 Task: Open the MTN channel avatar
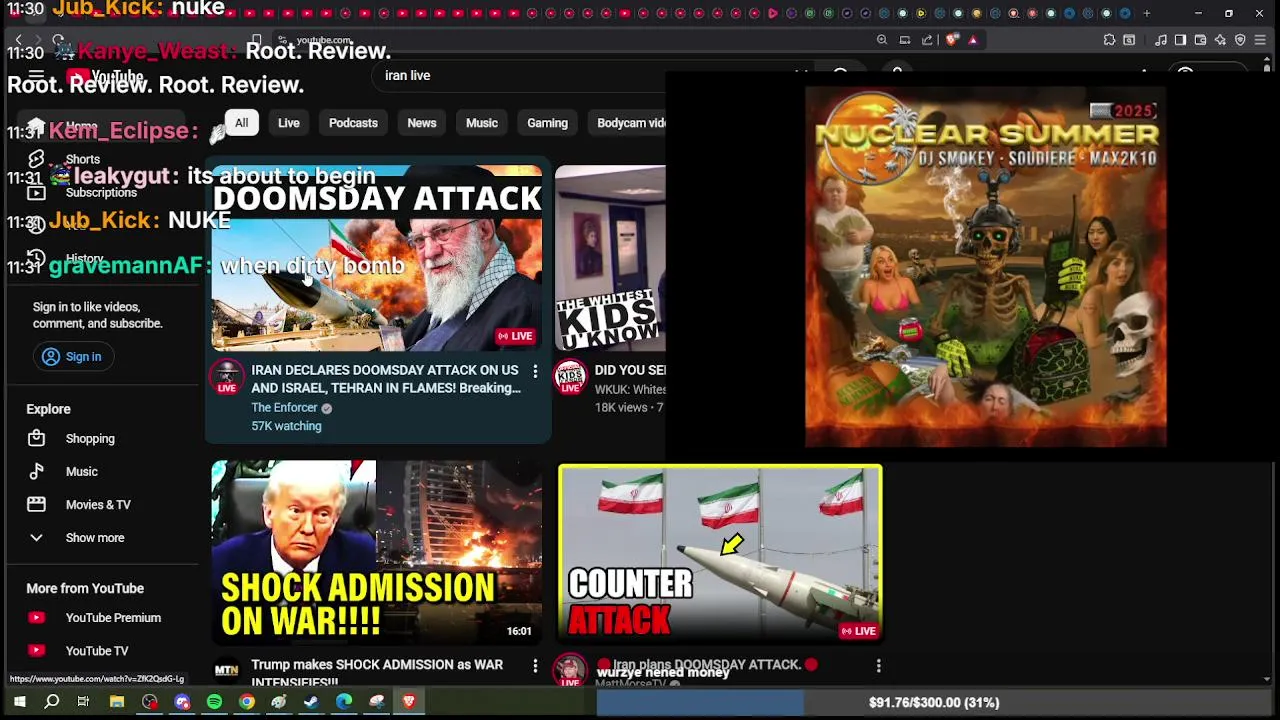227,671
